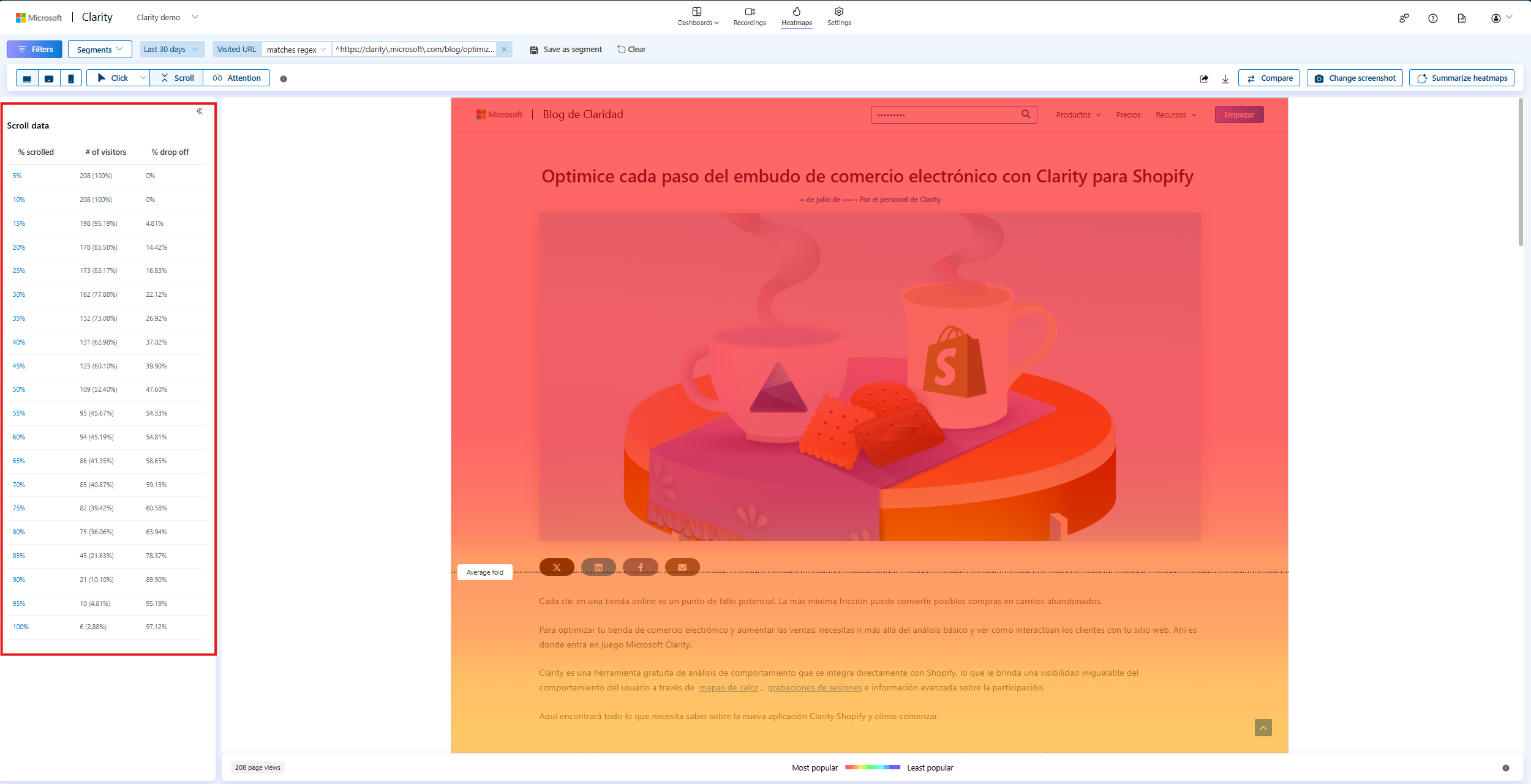Select the Scroll heatmap type
This screenshot has height=784, width=1531.
click(177, 78)
